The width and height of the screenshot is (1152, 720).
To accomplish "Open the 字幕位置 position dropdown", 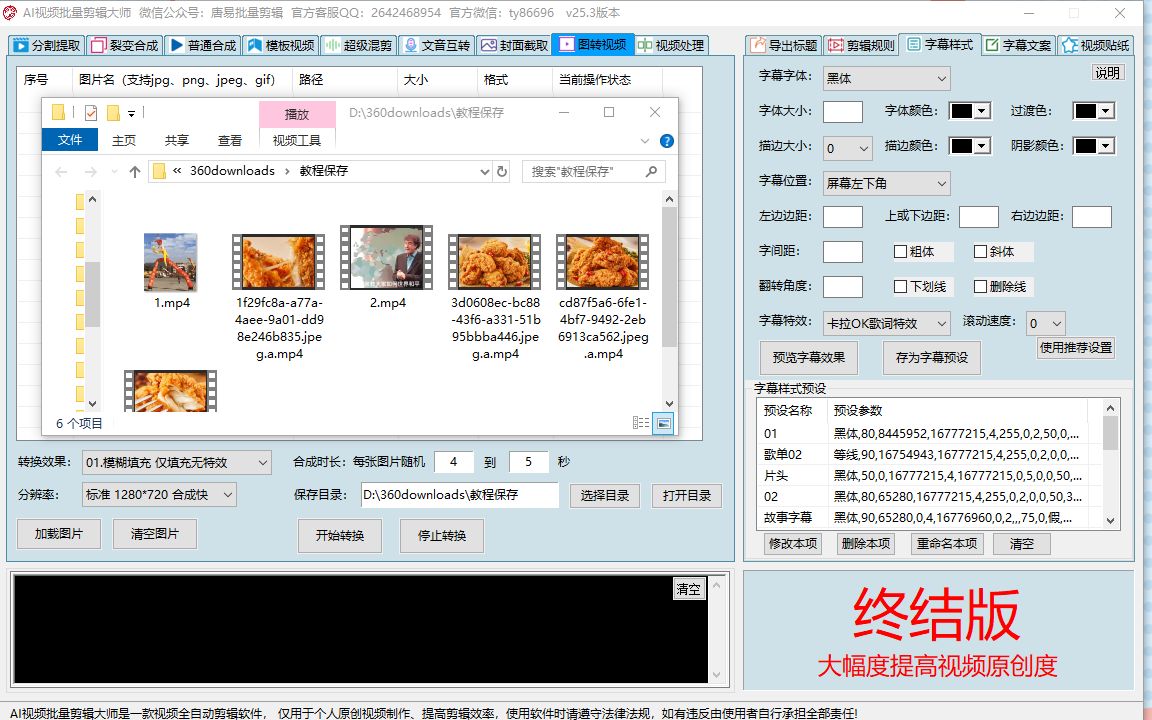I will (886, 182).
